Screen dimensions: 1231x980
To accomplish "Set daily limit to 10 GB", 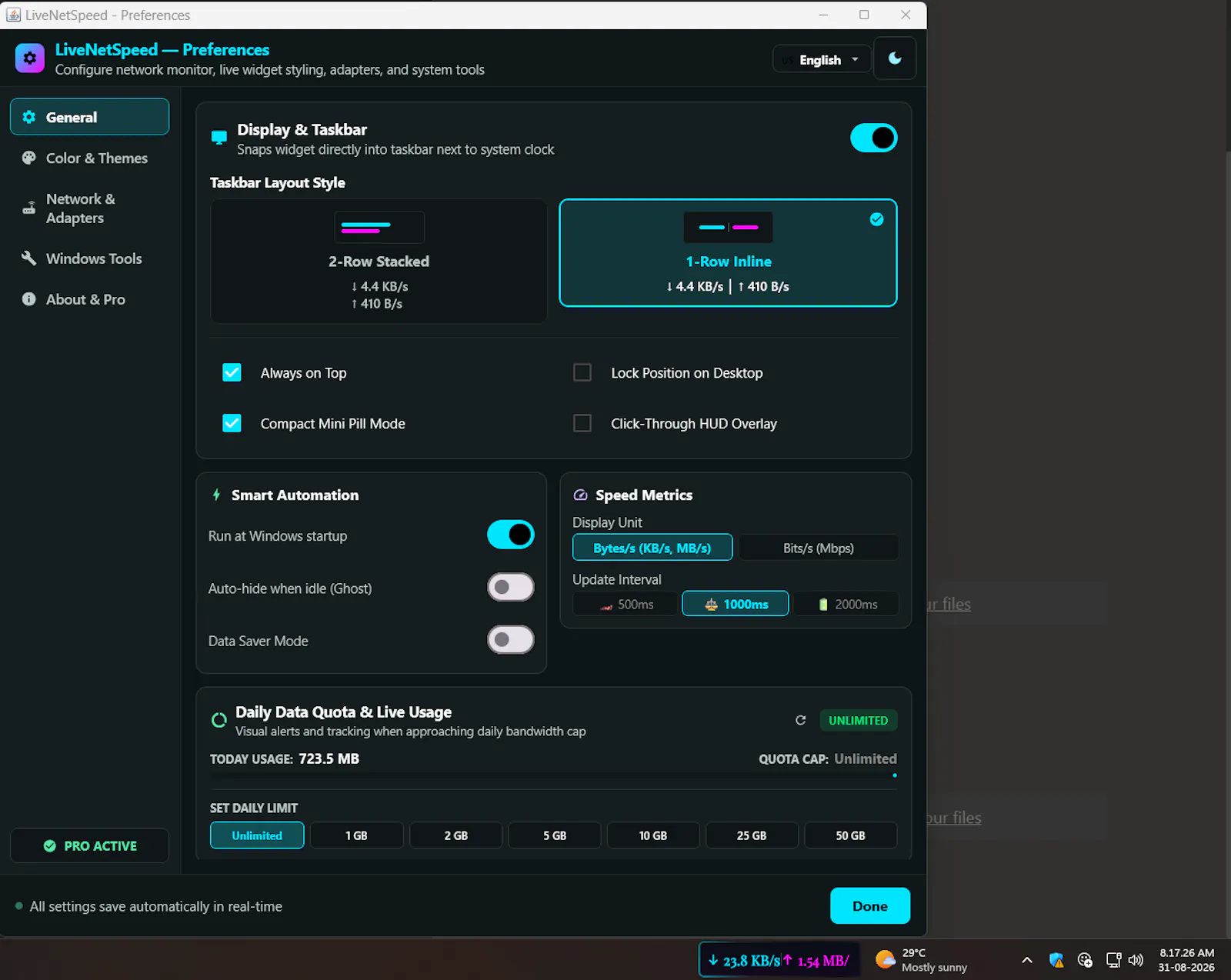I will (653, 835).
